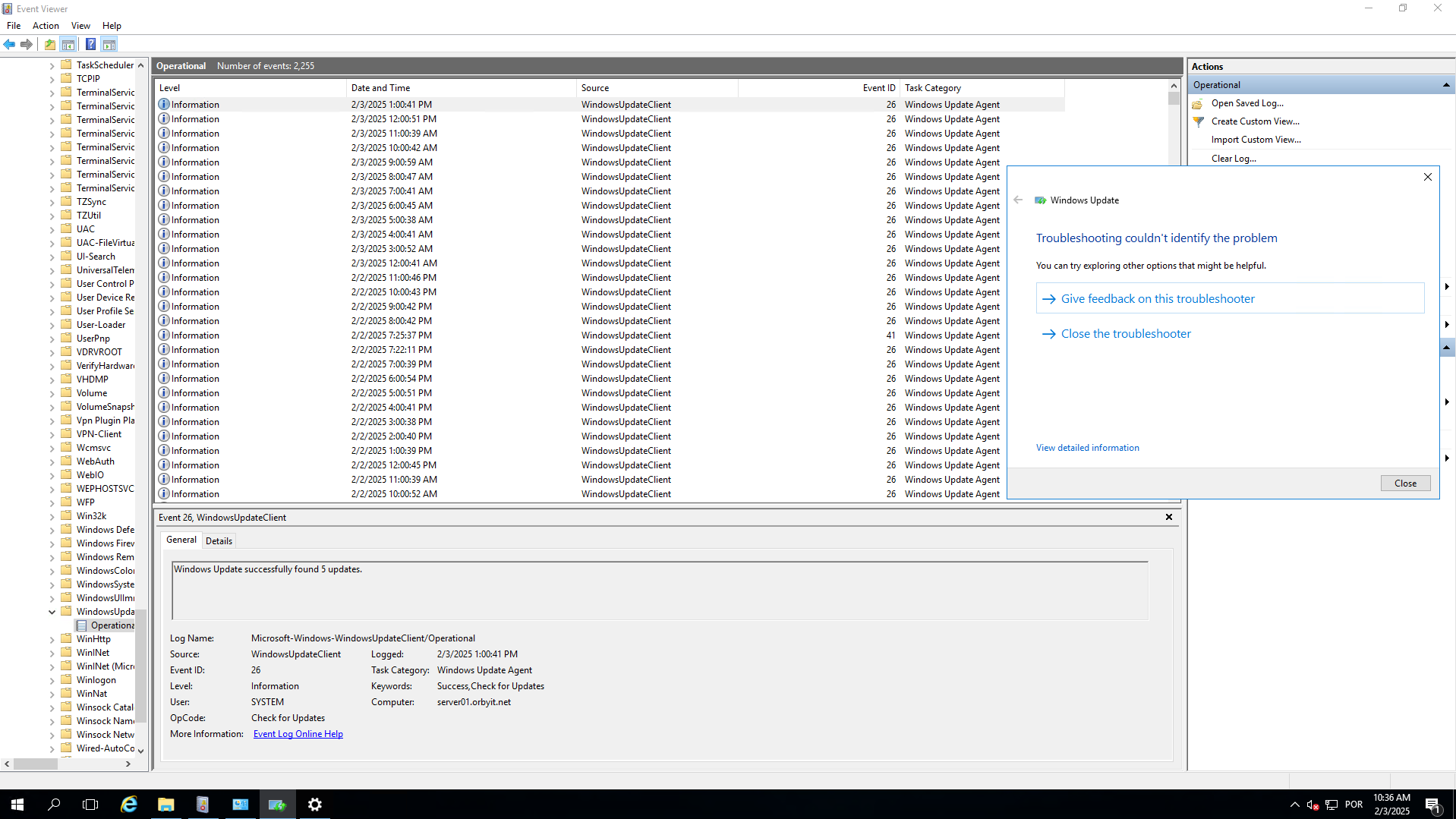Open the Windows Start menu
1456x819 pixels.
(x=17, y=805)
